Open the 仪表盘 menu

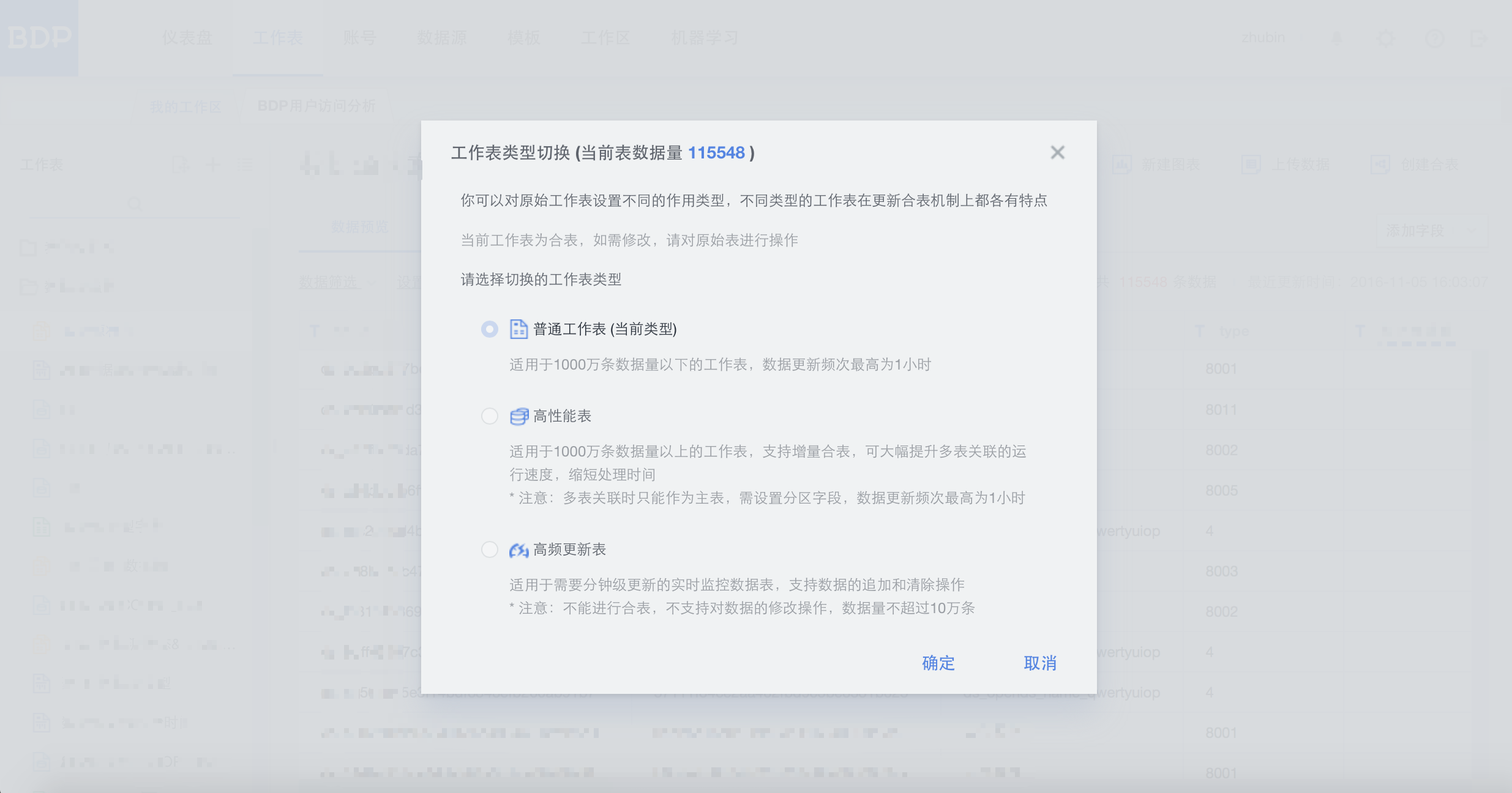187,38
